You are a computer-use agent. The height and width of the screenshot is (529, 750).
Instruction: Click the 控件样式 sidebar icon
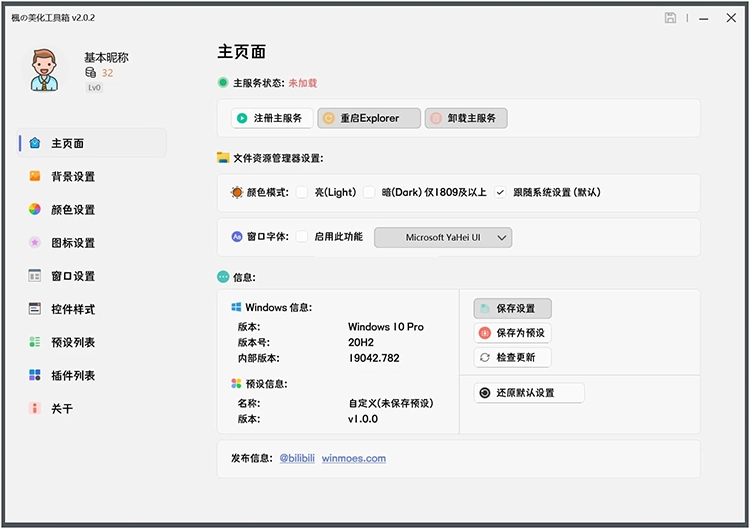pyautogui.click(x=35, y=309)
